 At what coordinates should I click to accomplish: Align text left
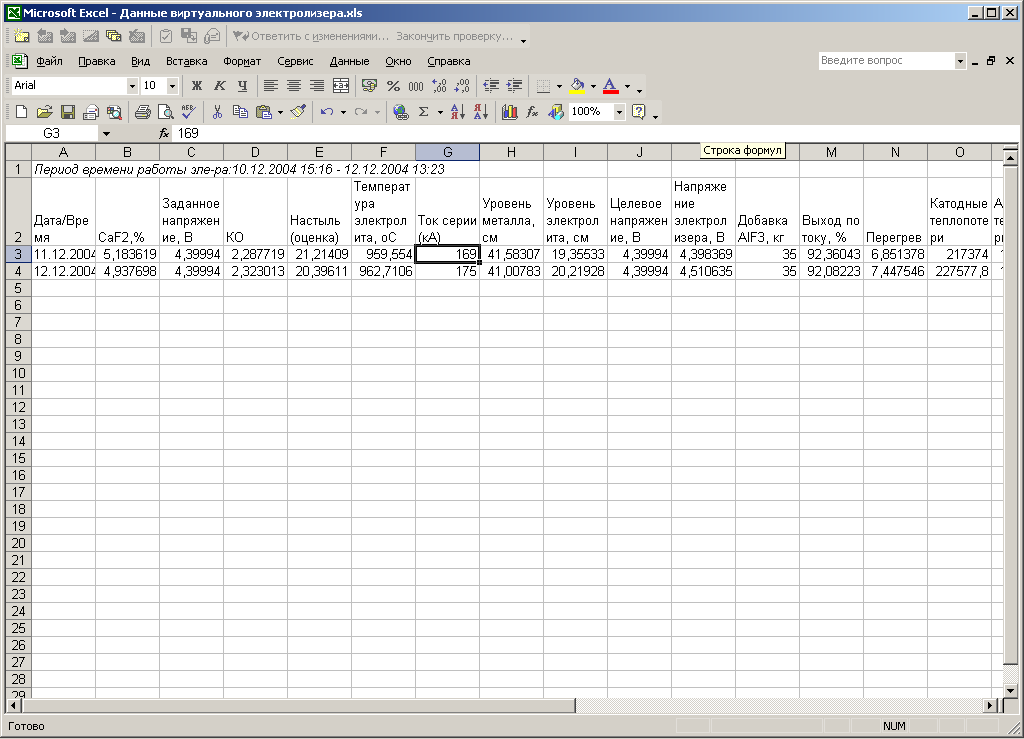pos(271,86)
